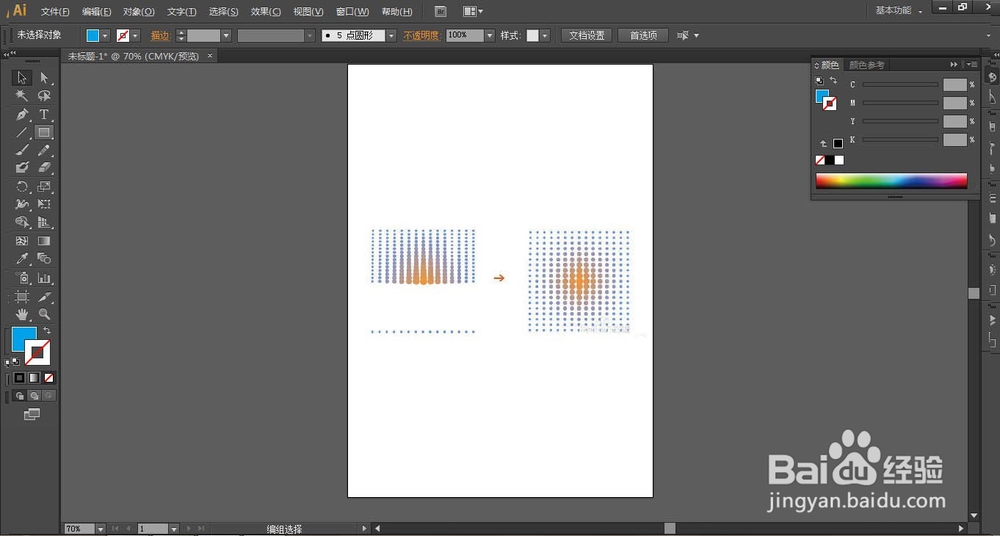Select the Mesh tool
Viewport: 1000px width, 536px height.
point(22,241)
